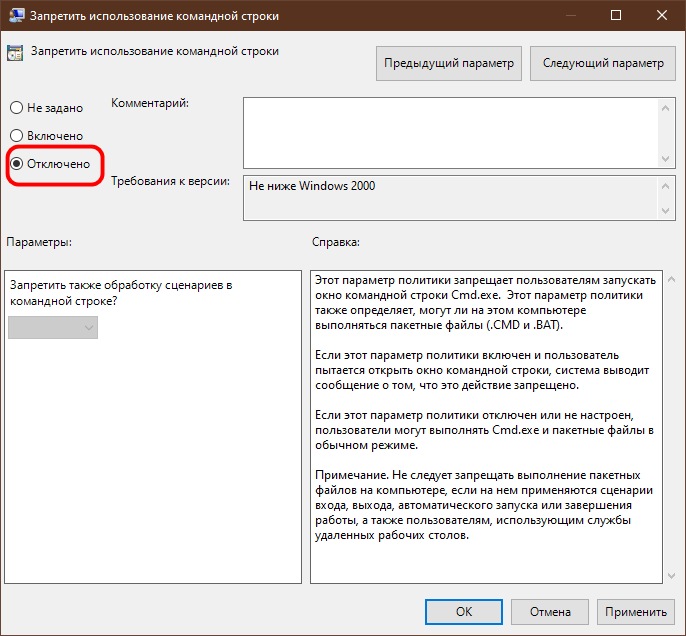686x636 pixels.
Task: Click the version requirements scroll up arrow
Action: tap(665, 186)
